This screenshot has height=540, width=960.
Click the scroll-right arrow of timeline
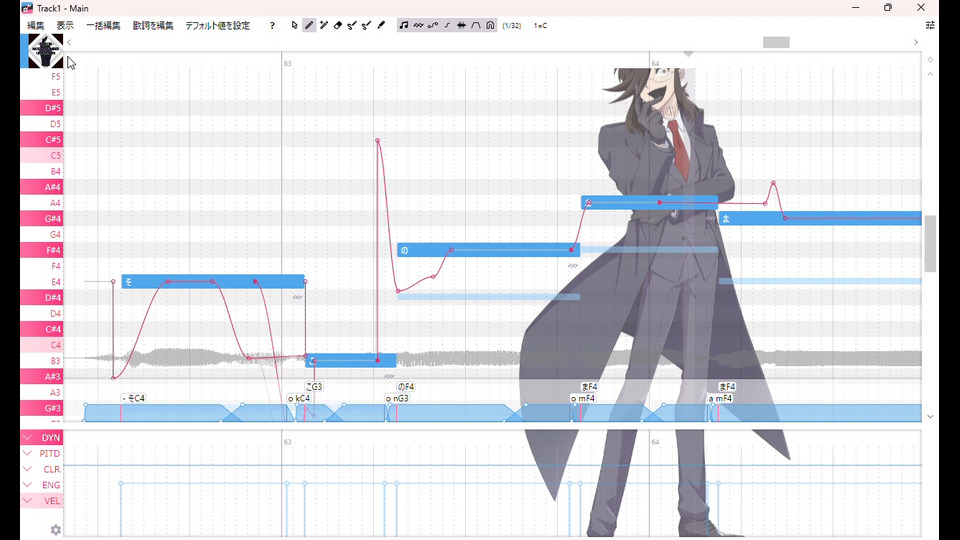pyautogui.click(x=916, y=42)
